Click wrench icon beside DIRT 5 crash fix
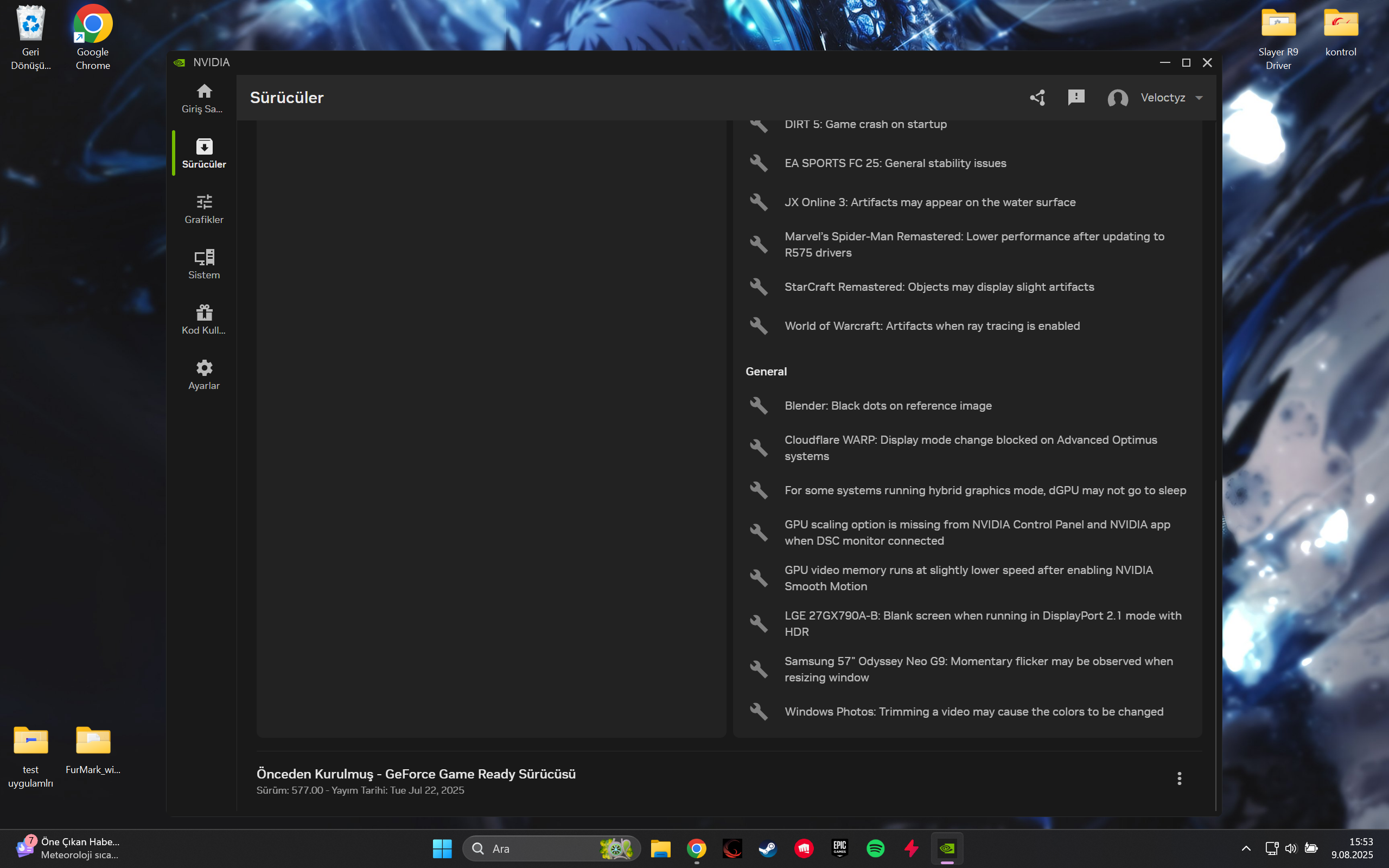1389x868 pixels. tap(759, 125)
